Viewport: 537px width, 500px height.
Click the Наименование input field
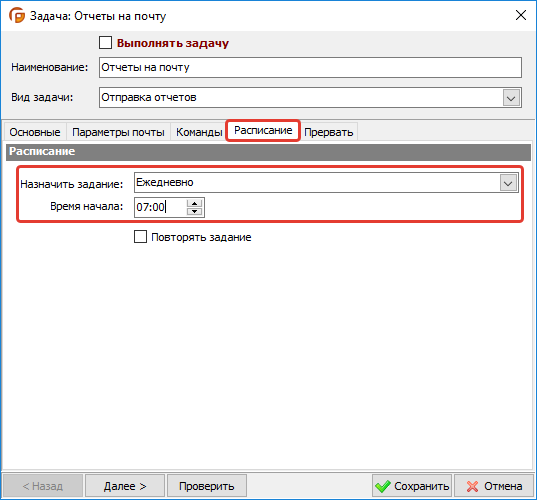coord(310,67)
